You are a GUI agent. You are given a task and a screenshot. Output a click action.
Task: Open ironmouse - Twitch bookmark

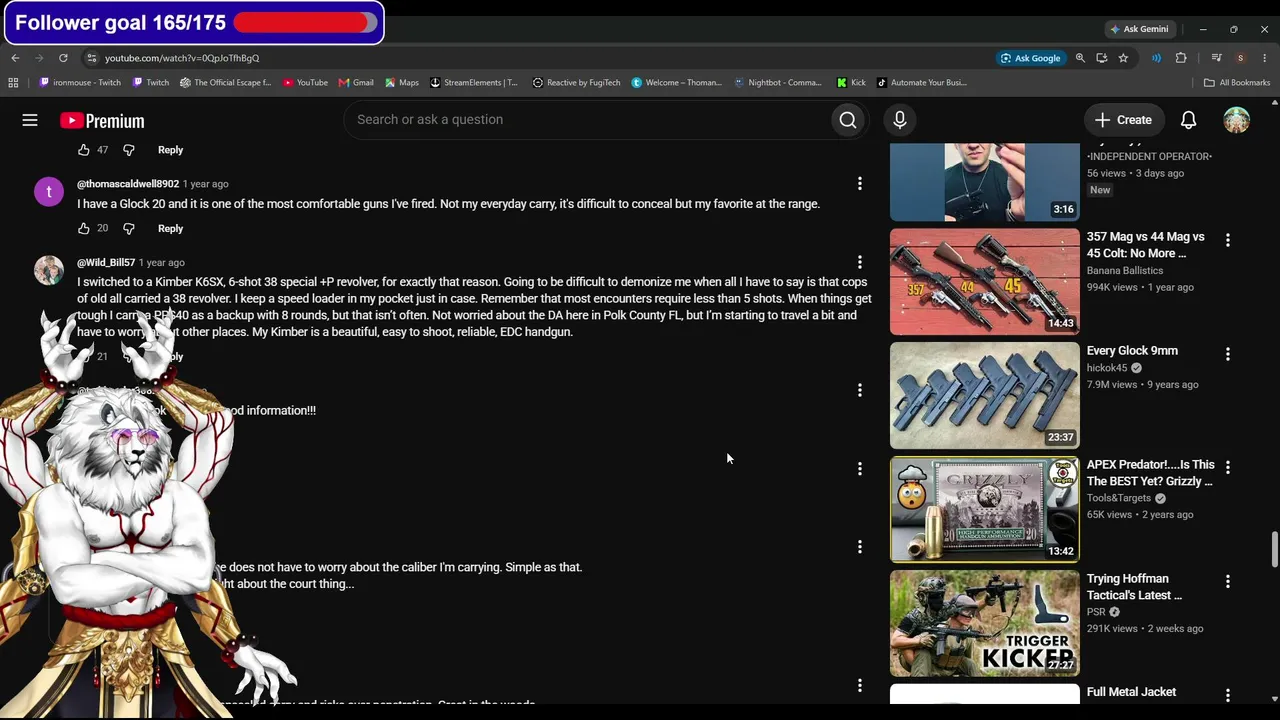coord(80,83)
